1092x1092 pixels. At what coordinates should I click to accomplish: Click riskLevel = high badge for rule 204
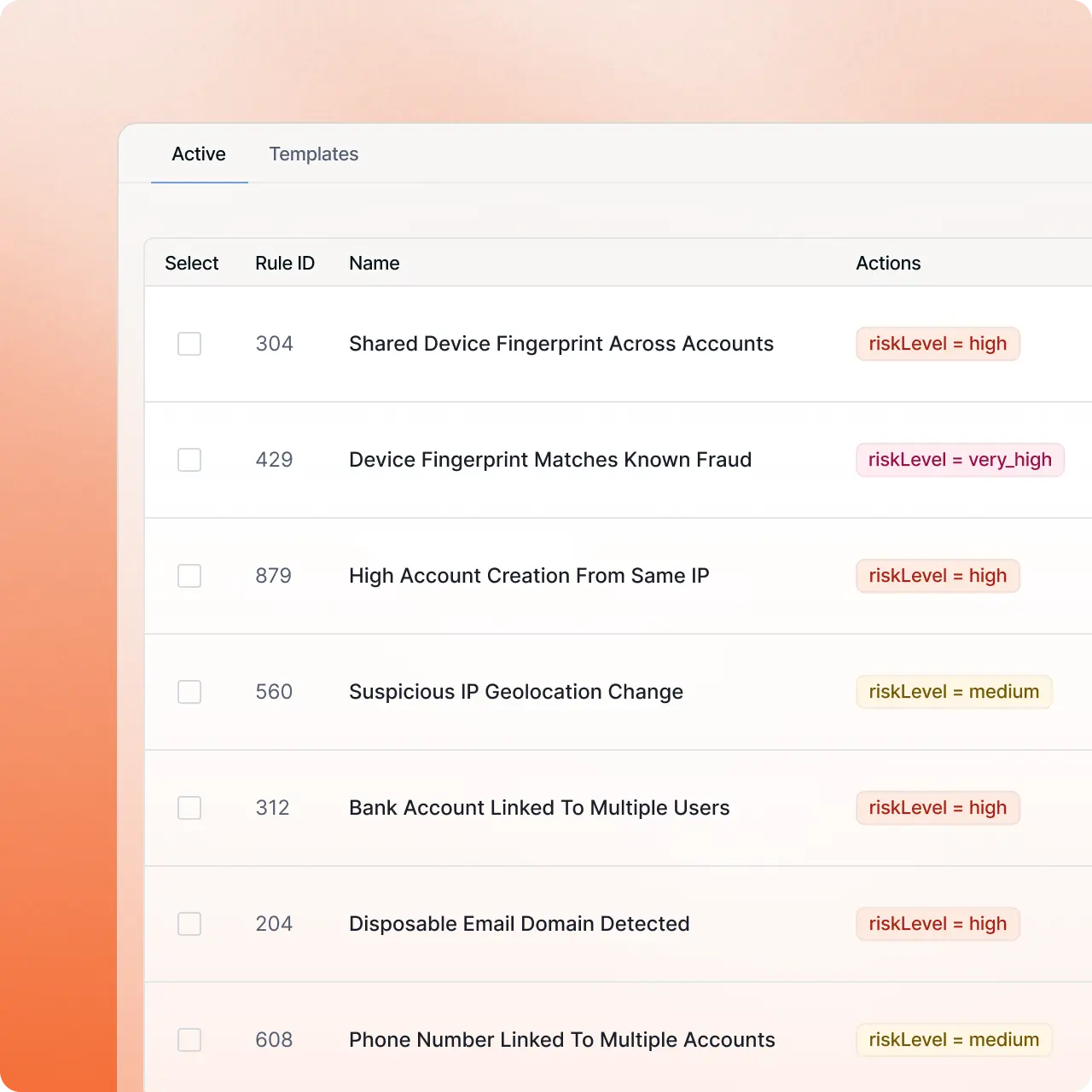(937, 924)
